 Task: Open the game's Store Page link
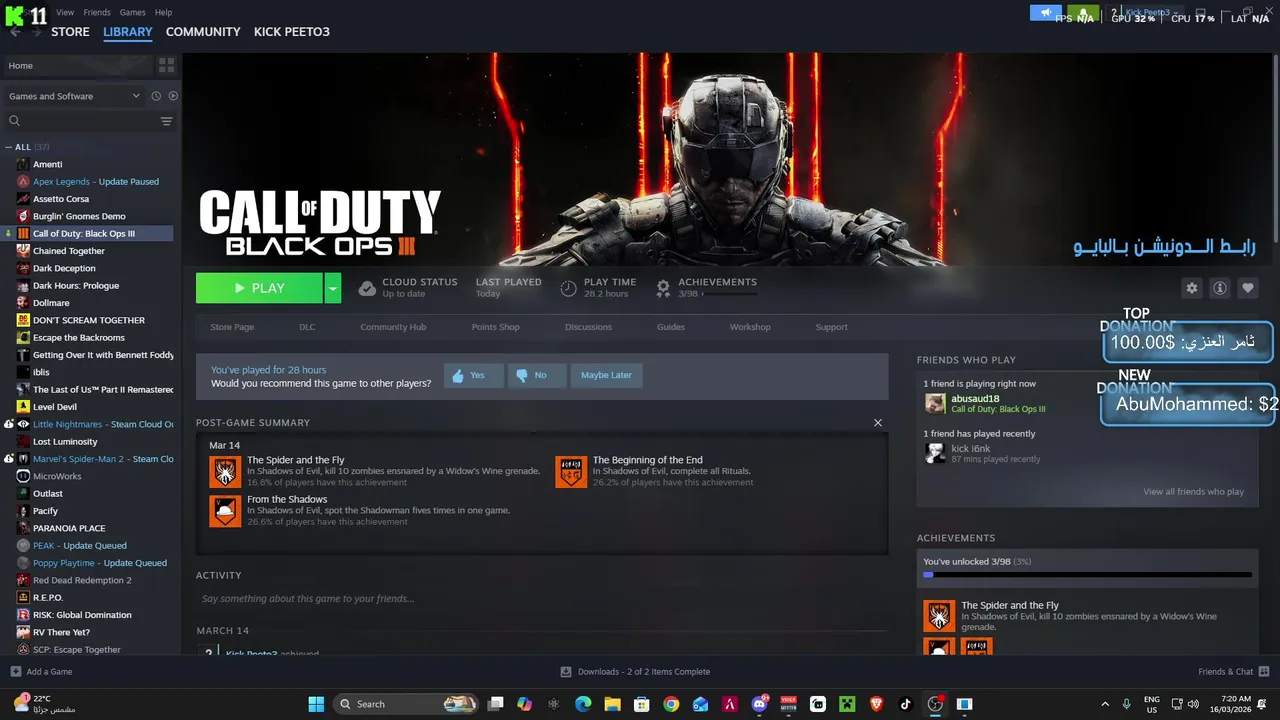pos(232,327)
